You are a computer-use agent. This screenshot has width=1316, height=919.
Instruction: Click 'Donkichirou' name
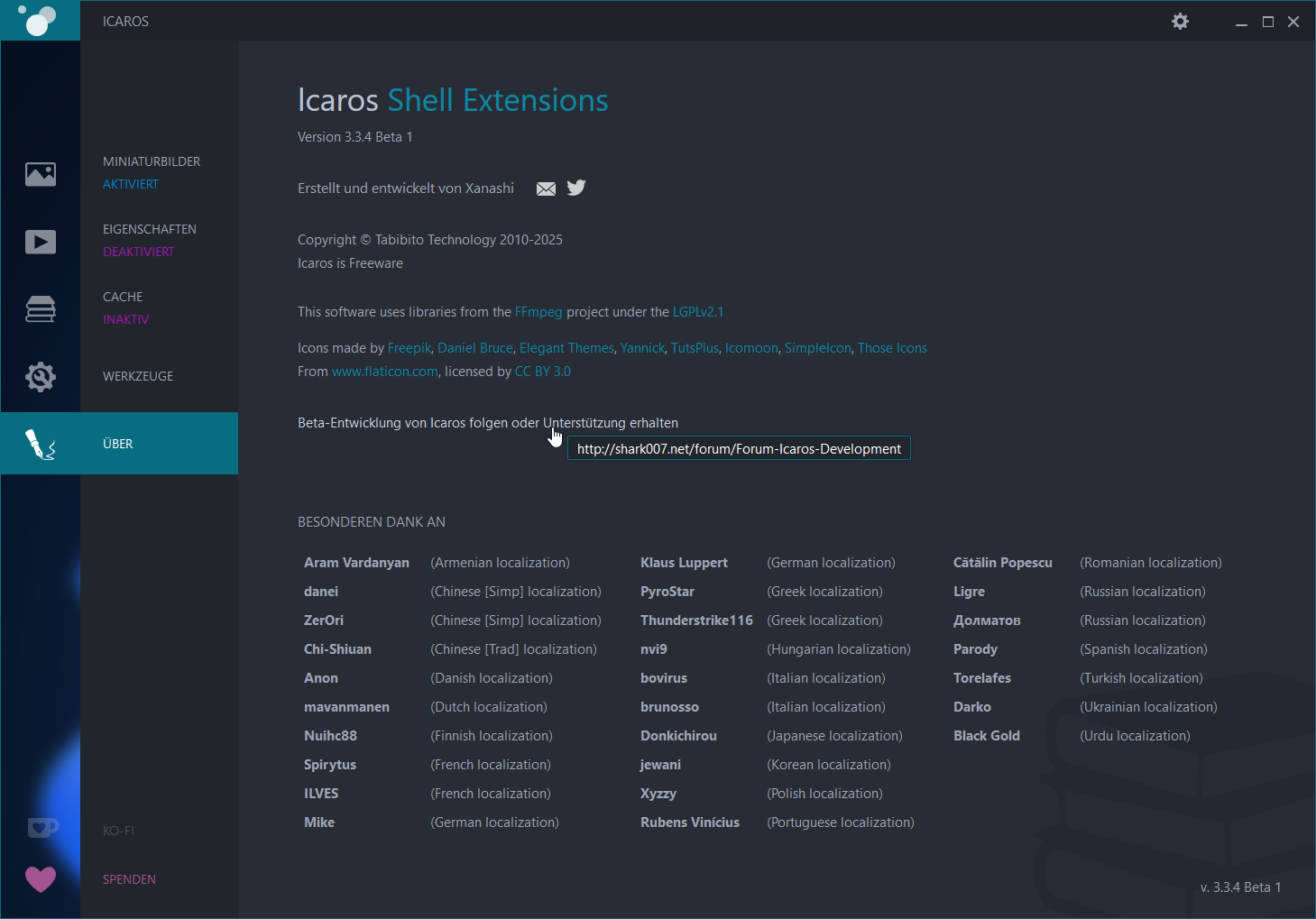pyautogui.click(x=678, y=736)
